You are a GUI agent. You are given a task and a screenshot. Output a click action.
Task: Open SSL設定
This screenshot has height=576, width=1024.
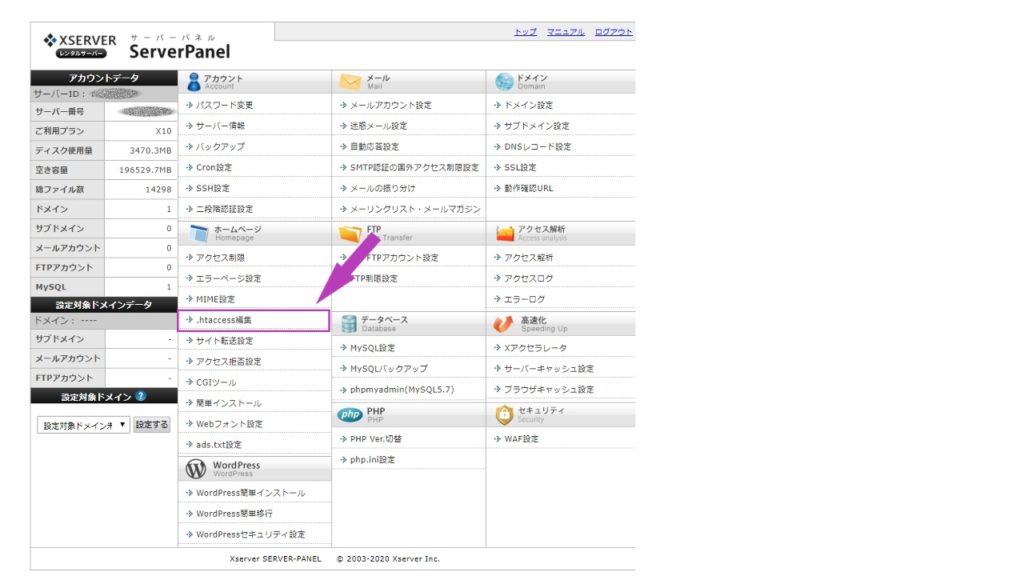[520, 167]
